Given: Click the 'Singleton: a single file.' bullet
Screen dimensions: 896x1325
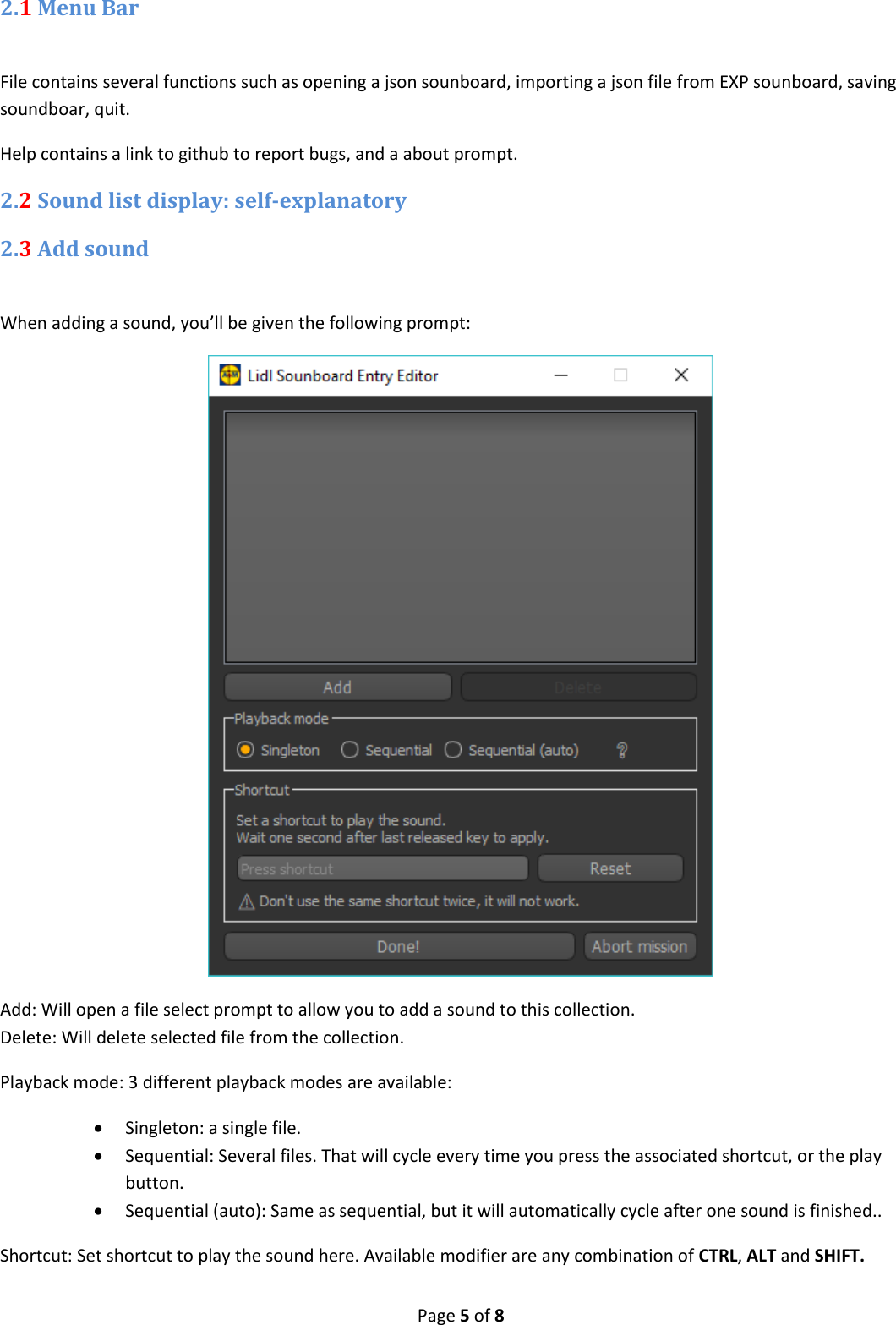Looking at the screenshot, I should coord(213,1128).
